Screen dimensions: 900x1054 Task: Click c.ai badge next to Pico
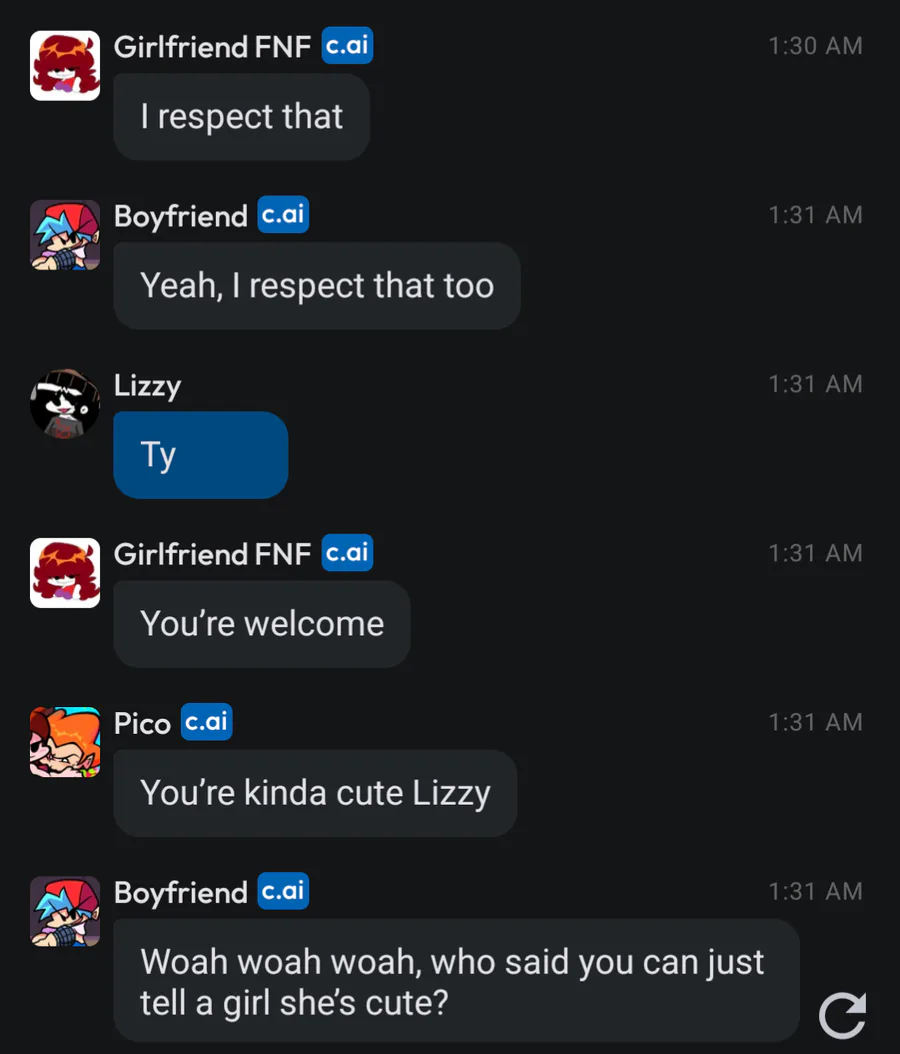click(206, 722)
